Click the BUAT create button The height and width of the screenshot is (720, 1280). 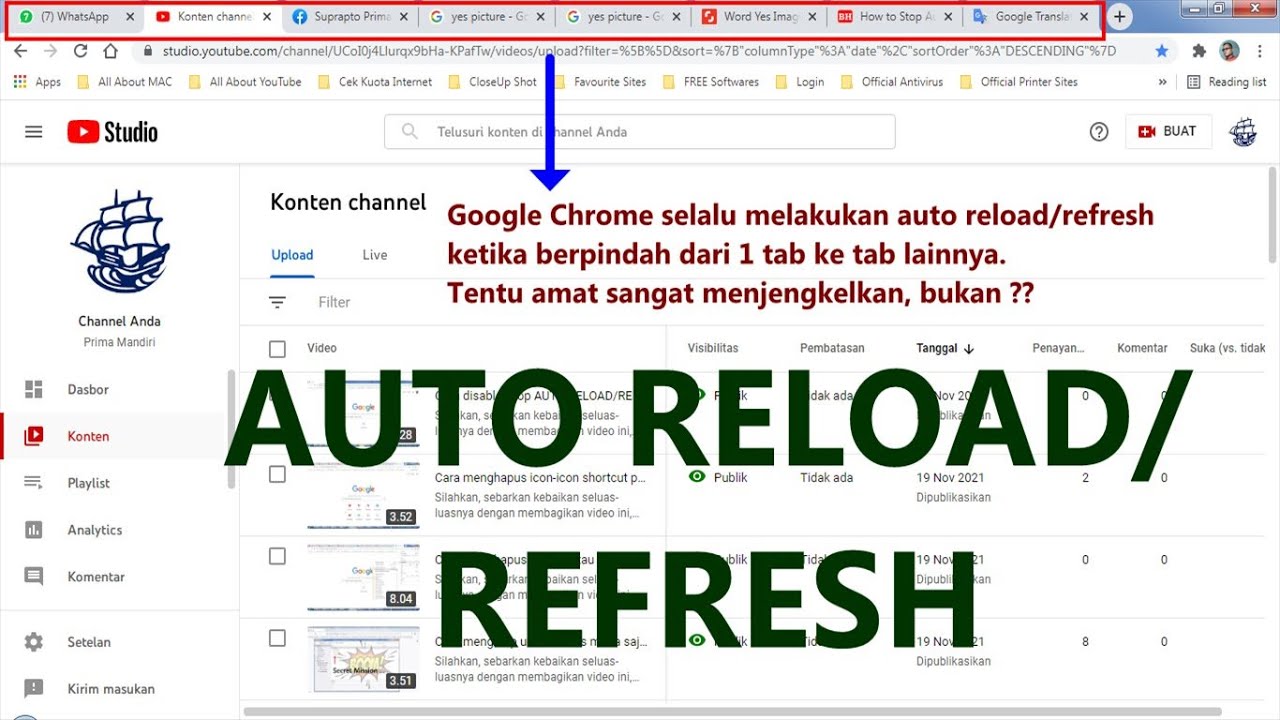click(x=1169, y=131)
